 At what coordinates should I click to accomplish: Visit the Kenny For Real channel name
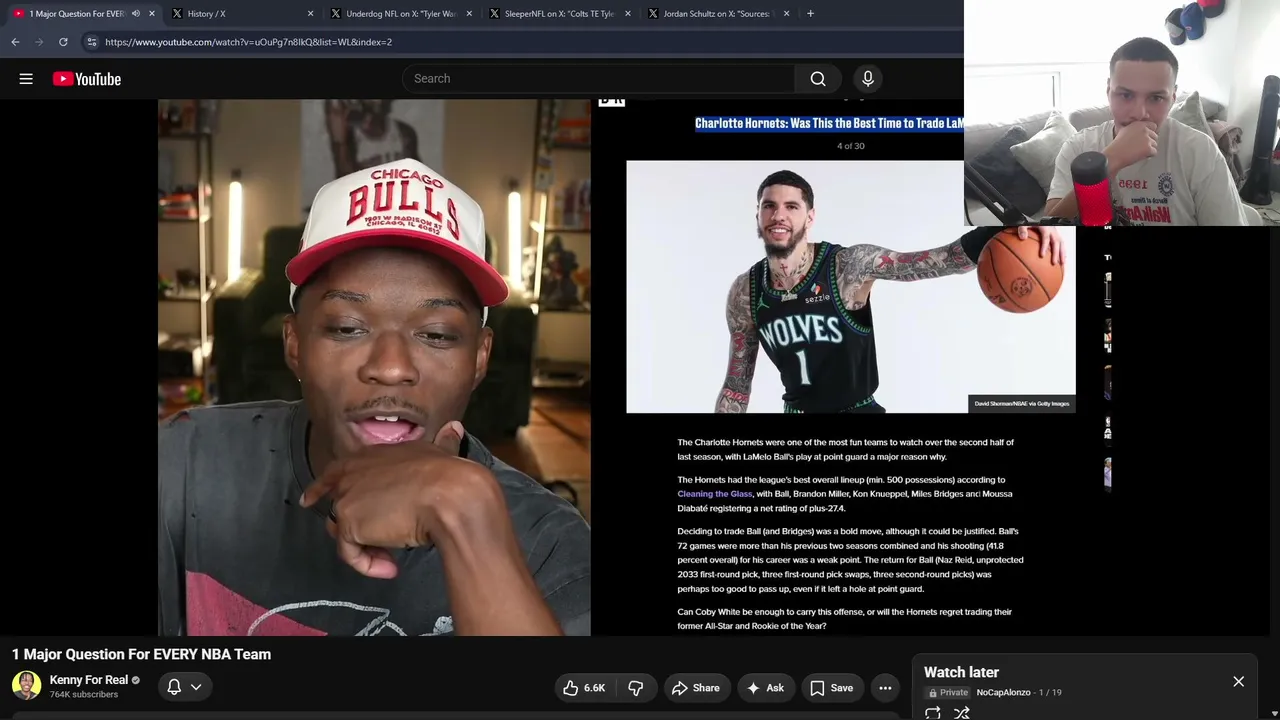tap(89, 680)
